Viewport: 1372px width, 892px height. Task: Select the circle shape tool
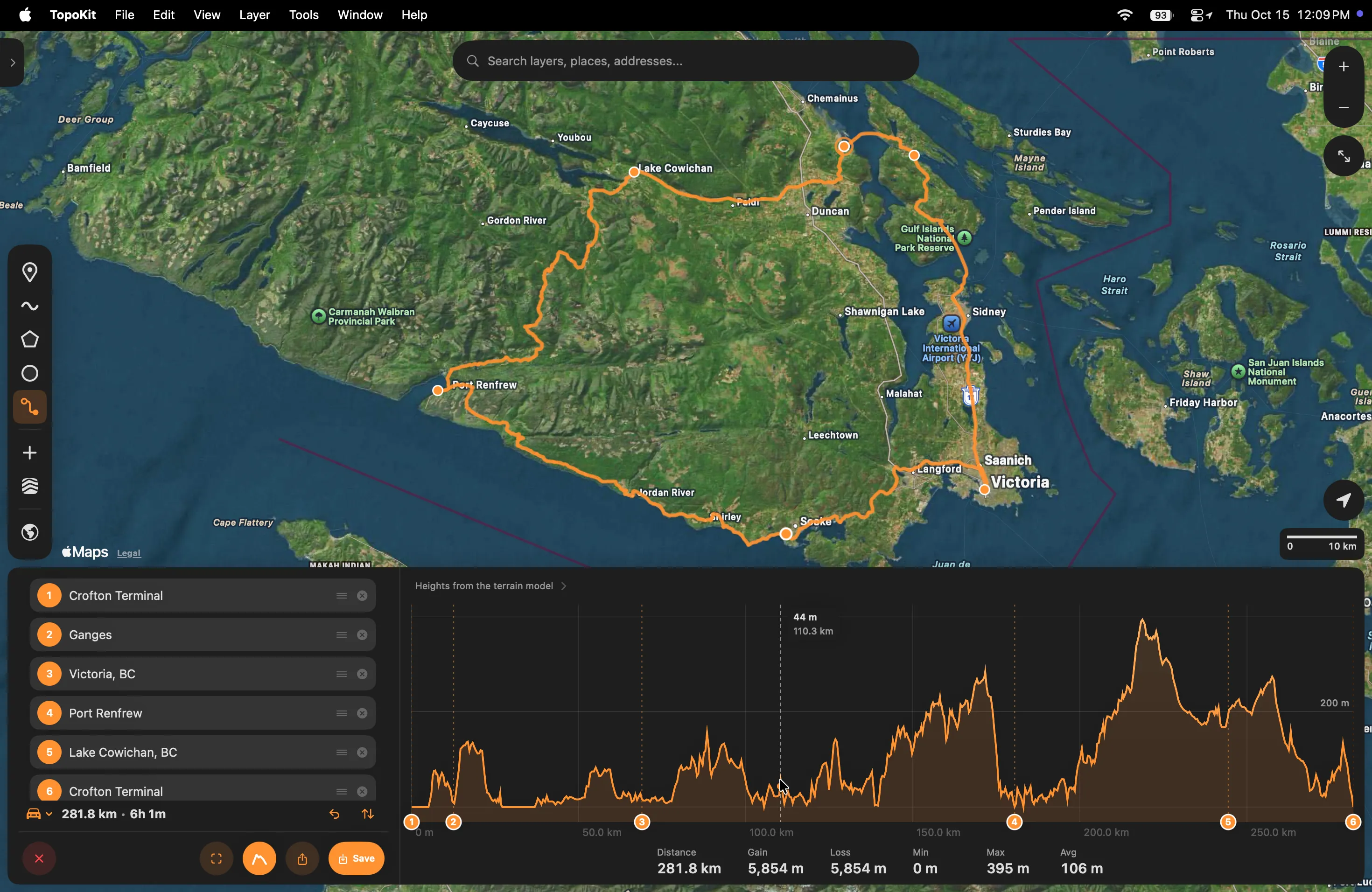click(29, 373)
